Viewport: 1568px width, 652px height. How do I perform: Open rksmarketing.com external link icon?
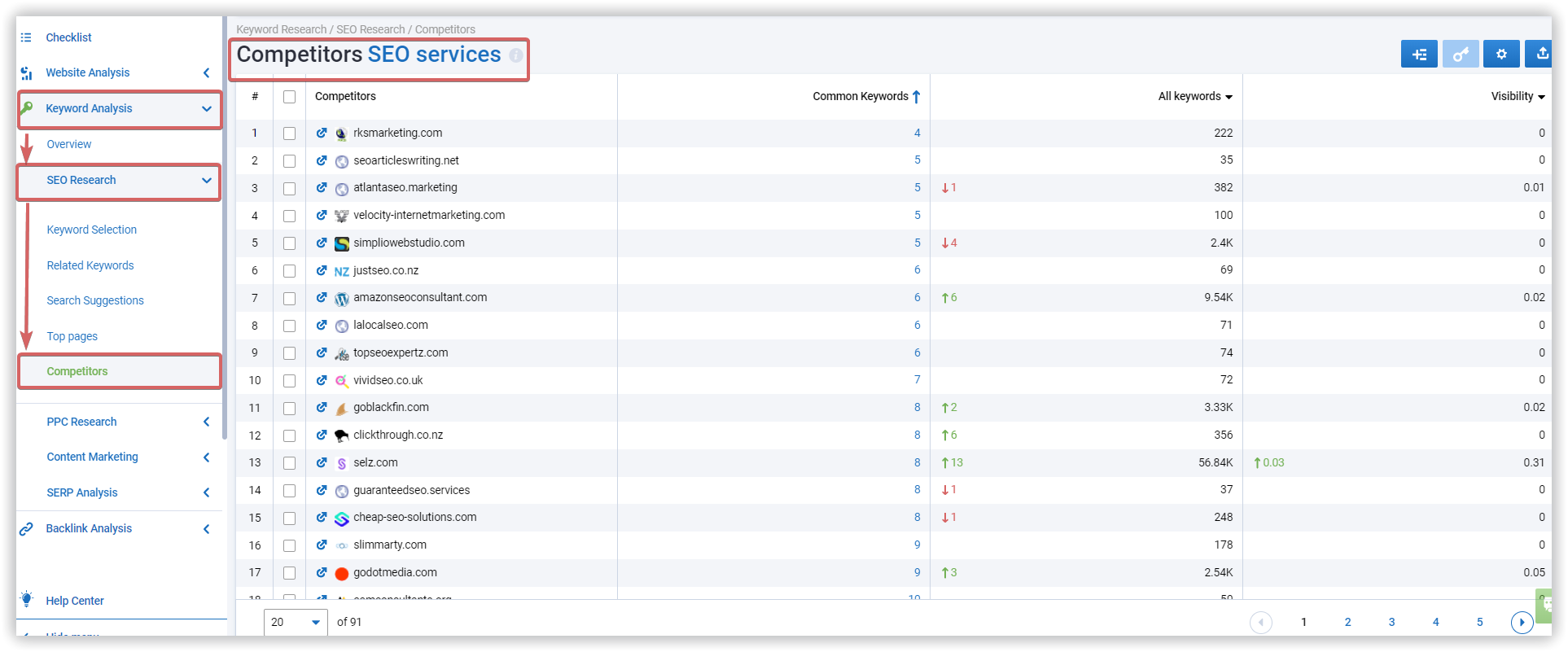tap(322, 133)
